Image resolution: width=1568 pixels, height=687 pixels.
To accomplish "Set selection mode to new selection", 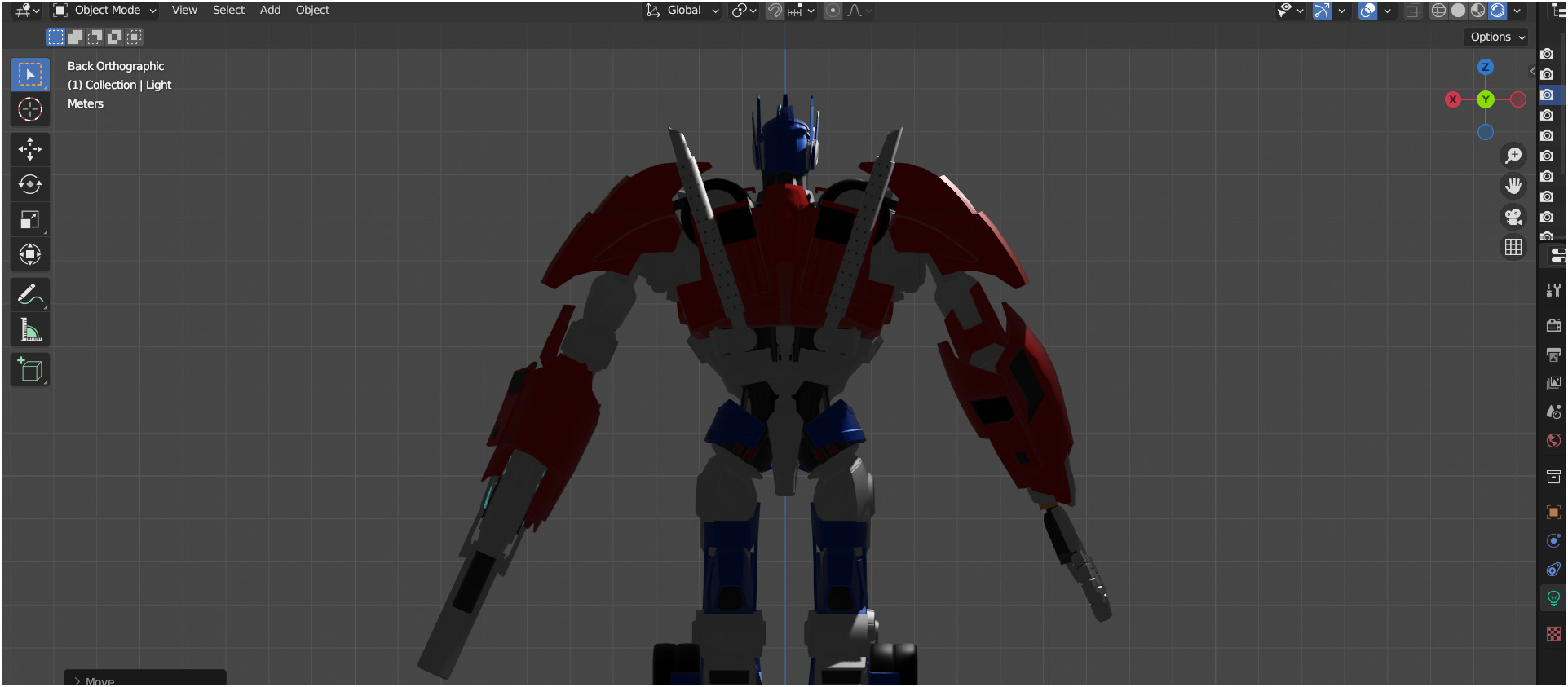I will (x=55, y=37).
